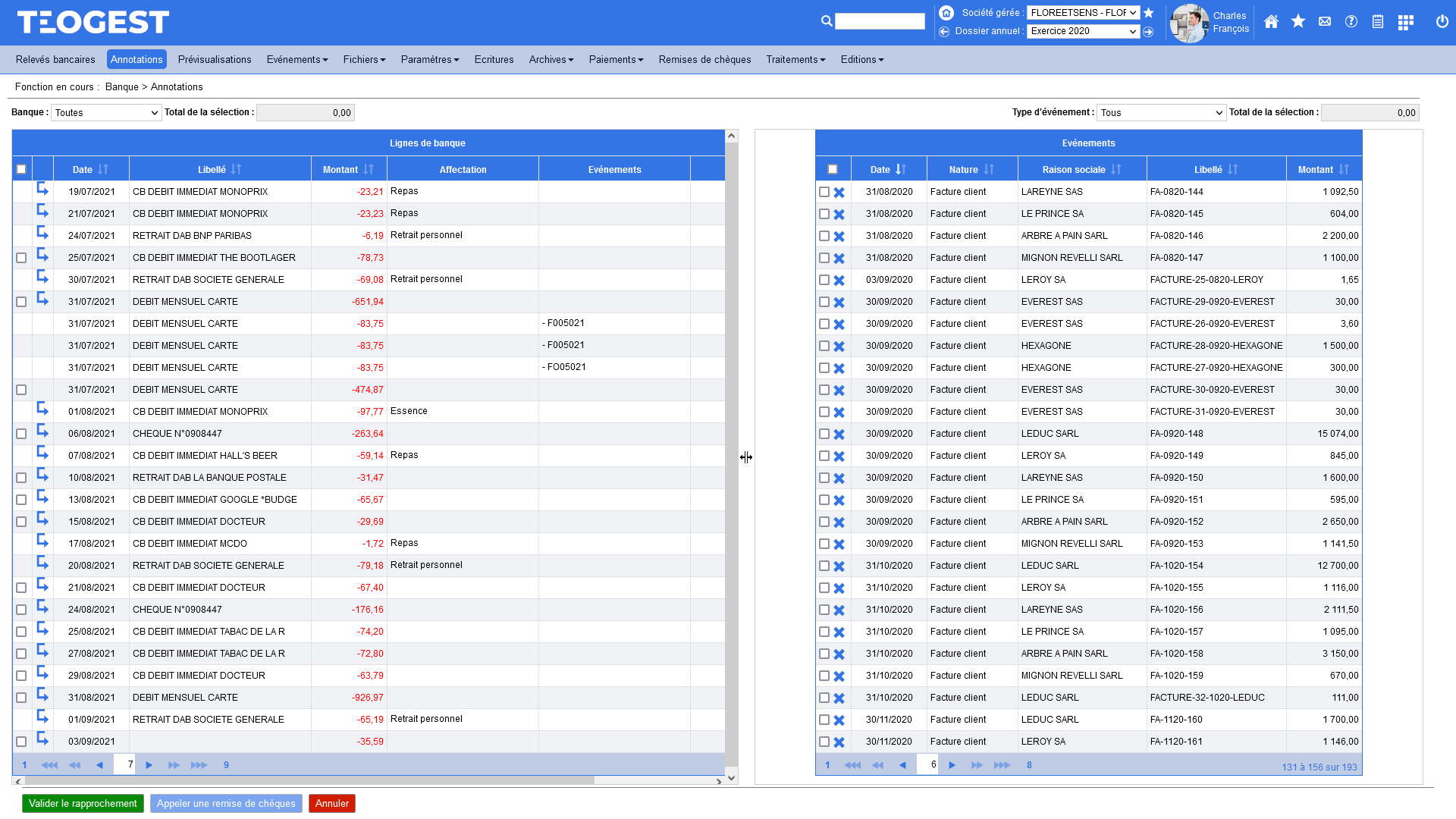Click the arrow icon on CHEQUE N°0908447 -263,64 row

42,432
